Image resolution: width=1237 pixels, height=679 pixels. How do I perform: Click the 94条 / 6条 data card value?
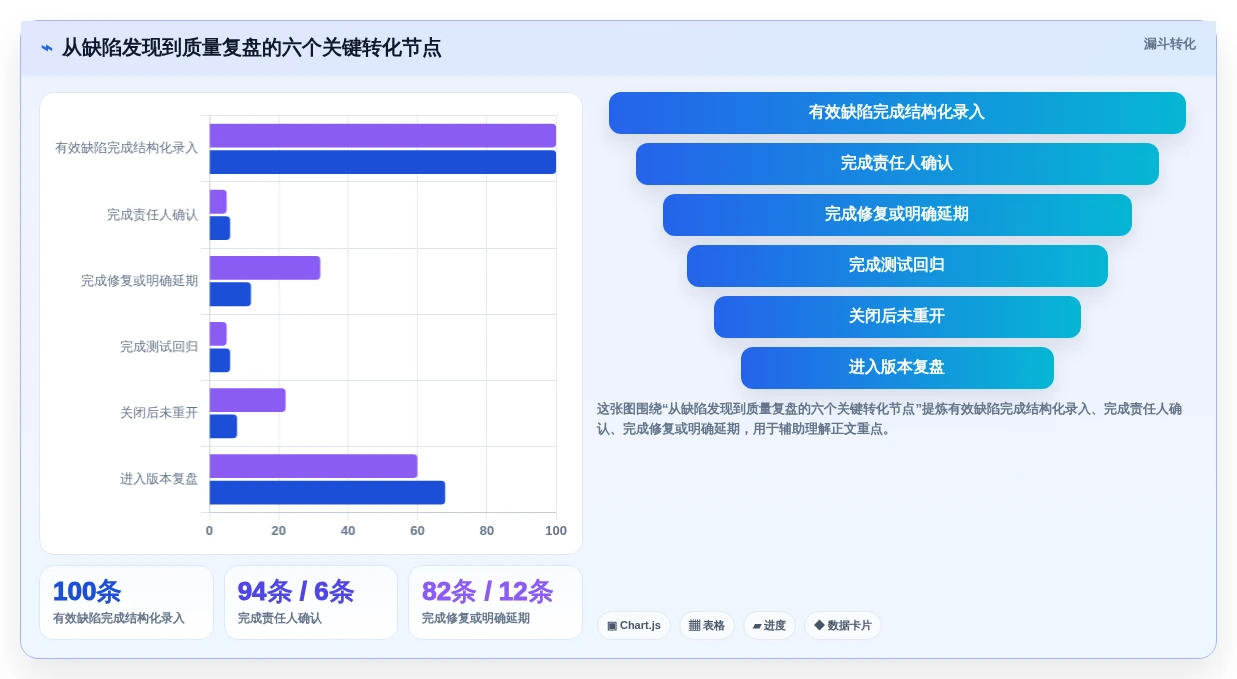[296, 591]
